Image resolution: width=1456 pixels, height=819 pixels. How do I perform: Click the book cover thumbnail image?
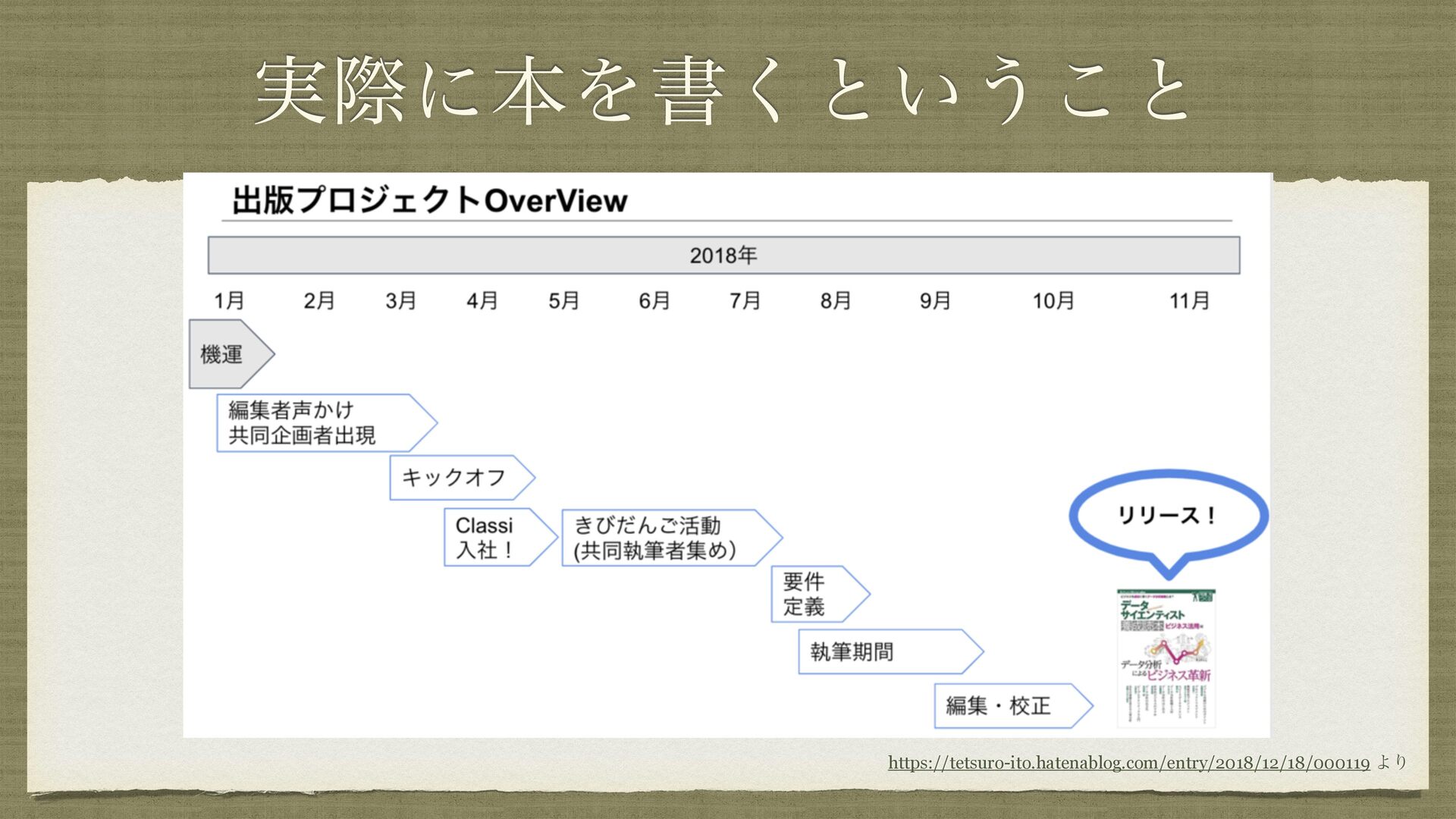1166,657
